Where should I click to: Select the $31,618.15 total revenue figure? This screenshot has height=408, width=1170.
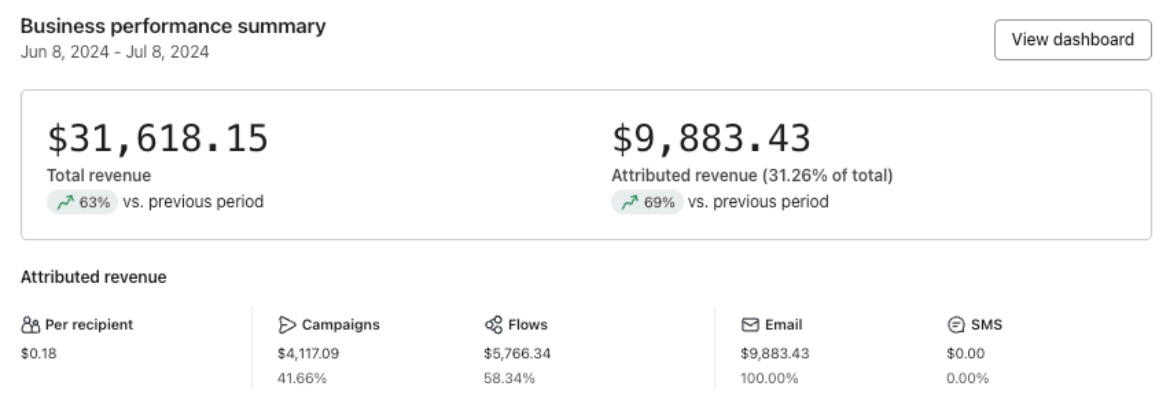158,139
